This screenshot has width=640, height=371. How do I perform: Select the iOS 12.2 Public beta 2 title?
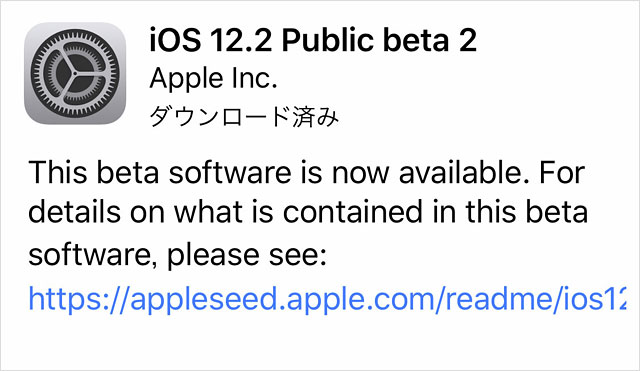pyautogui.click(x=313, y=40)
